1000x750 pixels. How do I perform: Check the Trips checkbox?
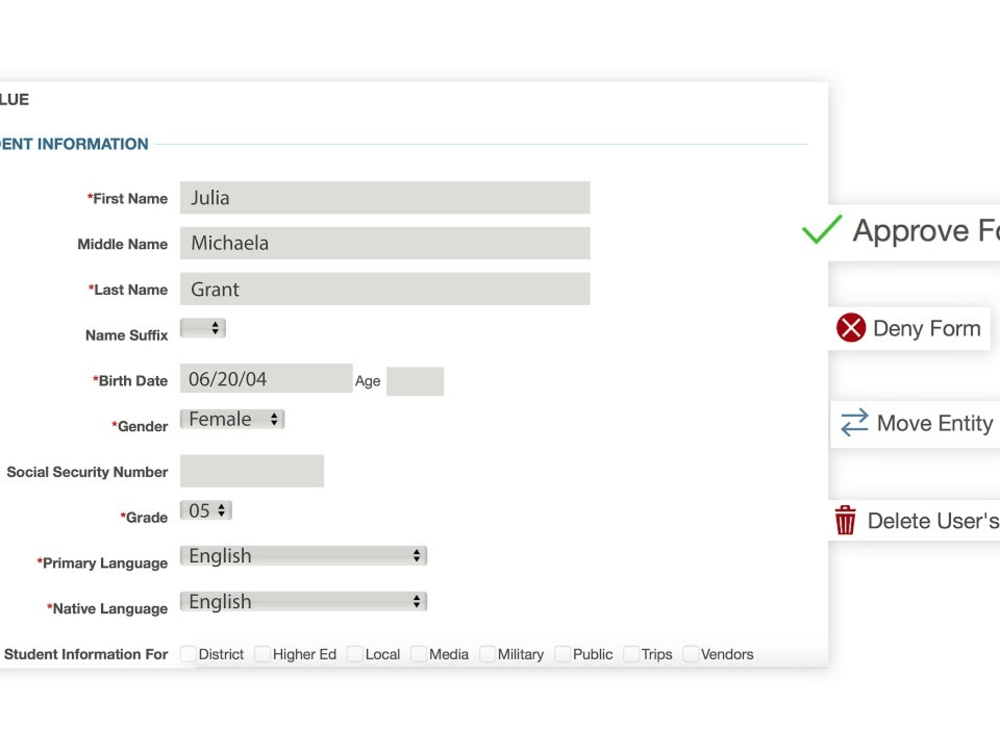coord(631,654)
